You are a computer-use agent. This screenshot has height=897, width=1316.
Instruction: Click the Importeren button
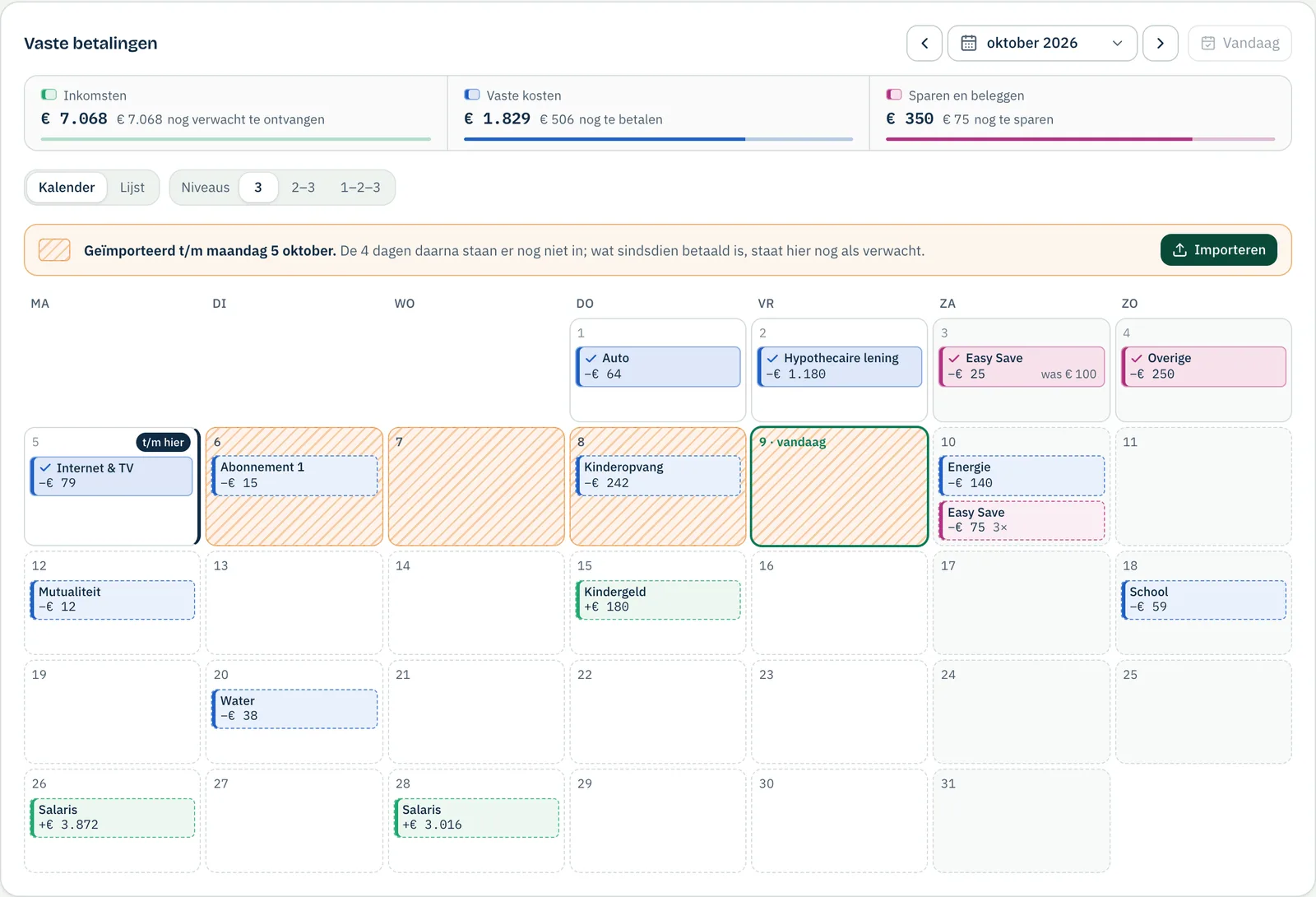pos(1219,250)
